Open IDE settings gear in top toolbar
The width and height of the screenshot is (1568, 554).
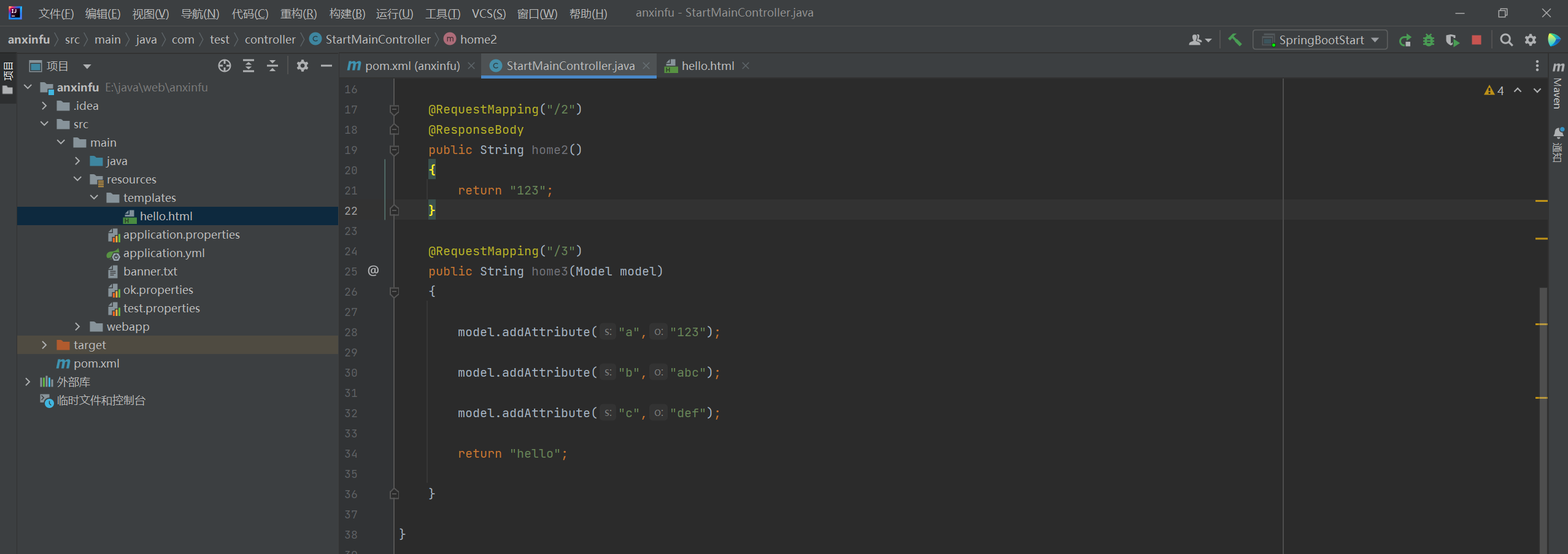1531,40
